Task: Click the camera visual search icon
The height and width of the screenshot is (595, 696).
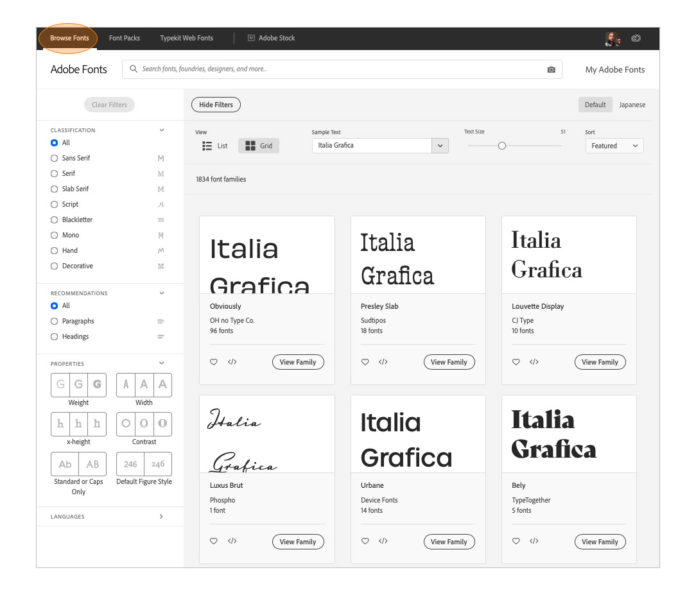Action: 551,70
